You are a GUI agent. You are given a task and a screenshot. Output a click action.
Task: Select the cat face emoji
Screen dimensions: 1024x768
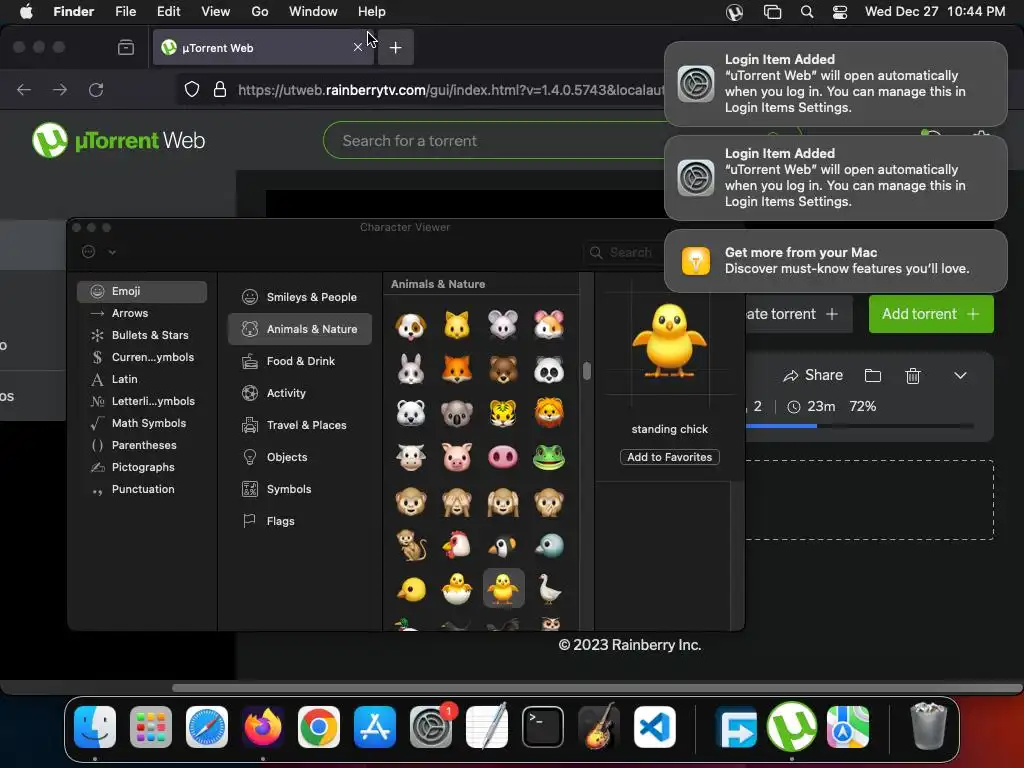coord(456,325)
